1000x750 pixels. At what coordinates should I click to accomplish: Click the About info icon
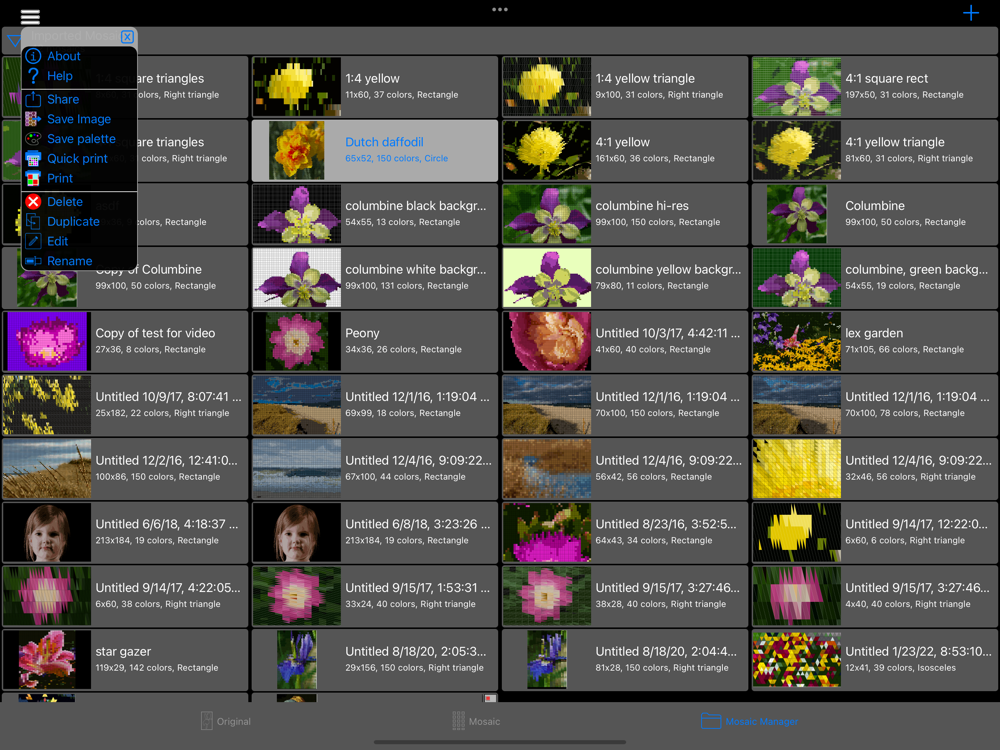(x=33, y=56)
